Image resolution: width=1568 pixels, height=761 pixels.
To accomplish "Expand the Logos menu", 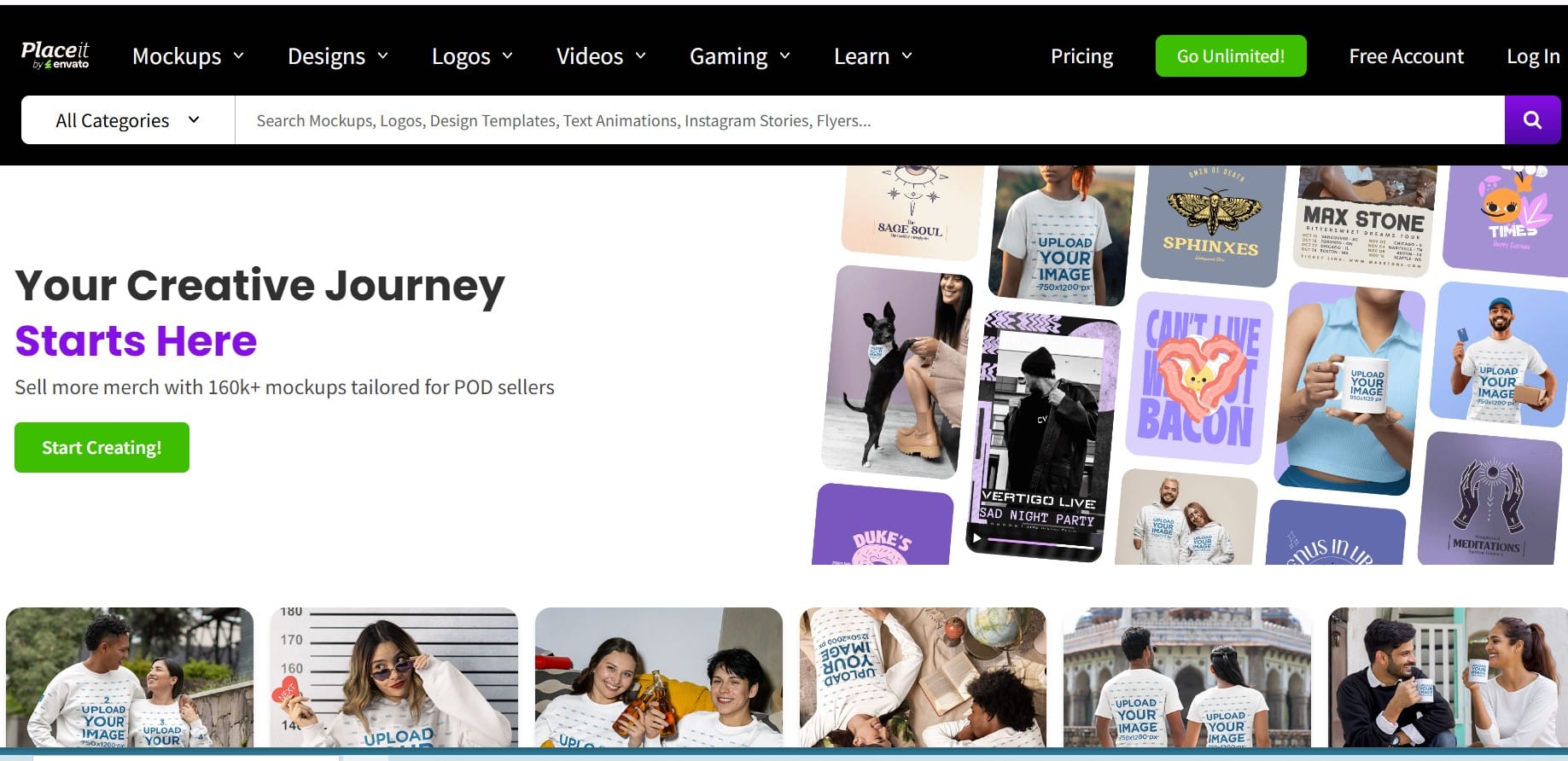I will pyautogui.click(x=472, y=56).
